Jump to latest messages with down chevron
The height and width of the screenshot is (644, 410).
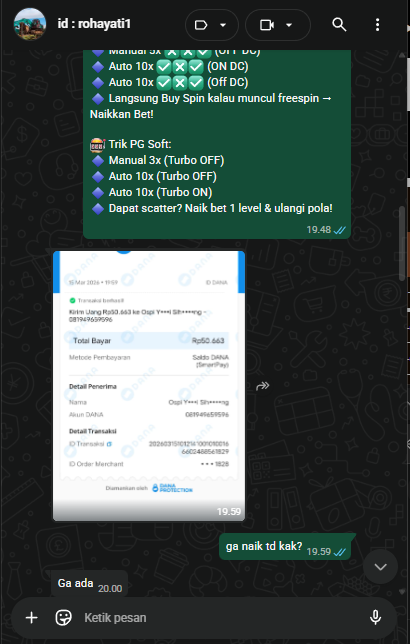point(380,567)
